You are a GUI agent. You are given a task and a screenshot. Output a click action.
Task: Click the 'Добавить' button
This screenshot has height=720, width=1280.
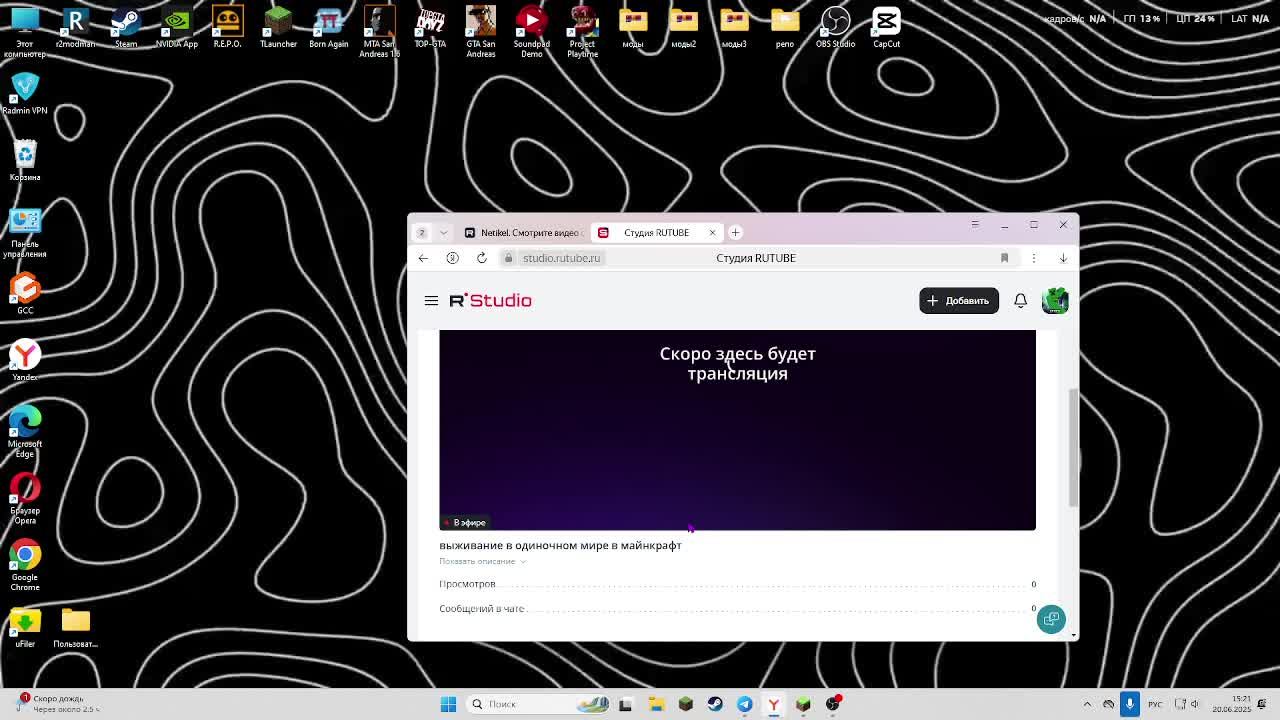(x=958, y=300)
